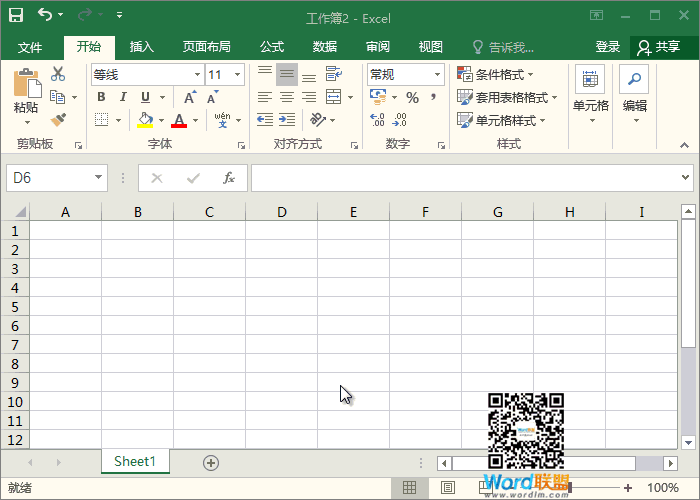Decrease indent
The image size is (700, 500).
(265, 120)
